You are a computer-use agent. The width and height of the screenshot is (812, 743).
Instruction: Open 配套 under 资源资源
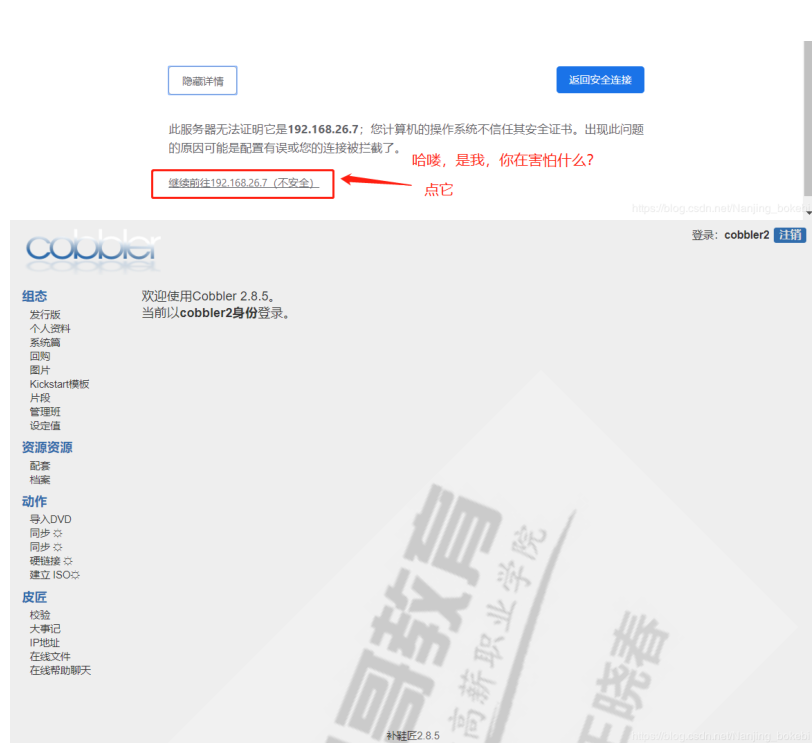[x=40, y=466]
